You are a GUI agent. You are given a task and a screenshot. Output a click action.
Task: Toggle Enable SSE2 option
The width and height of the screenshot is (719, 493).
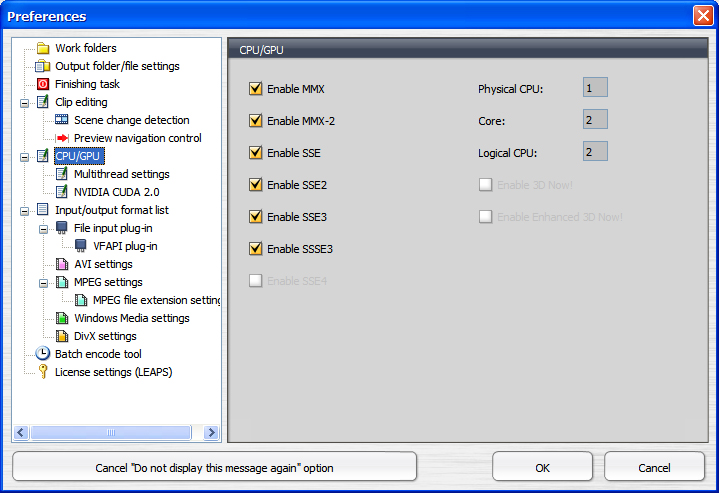(x=255, y=184)
